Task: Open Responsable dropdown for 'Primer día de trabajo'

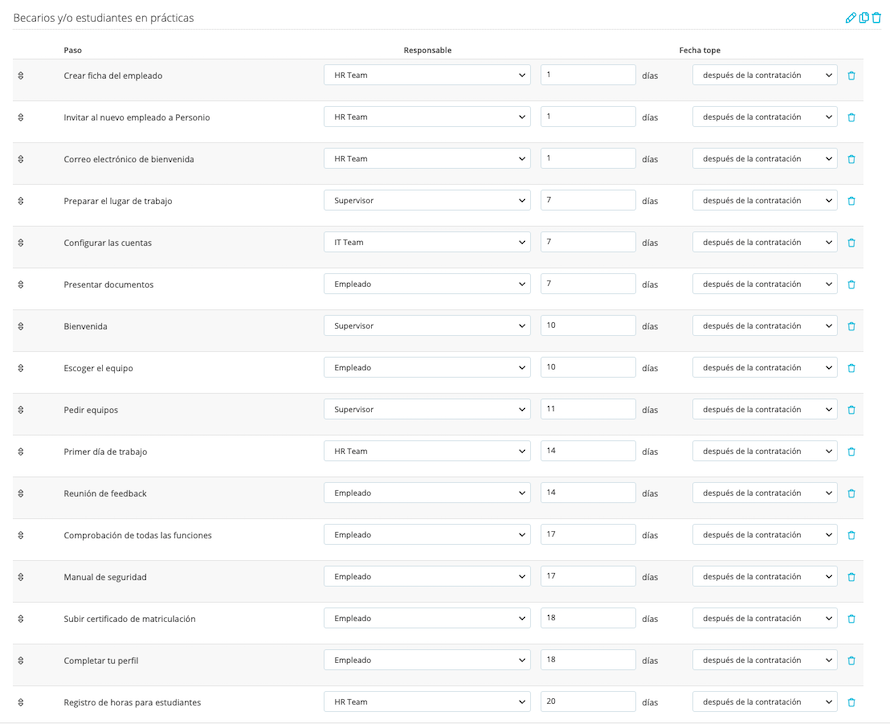Action: [x=427, y=451]
